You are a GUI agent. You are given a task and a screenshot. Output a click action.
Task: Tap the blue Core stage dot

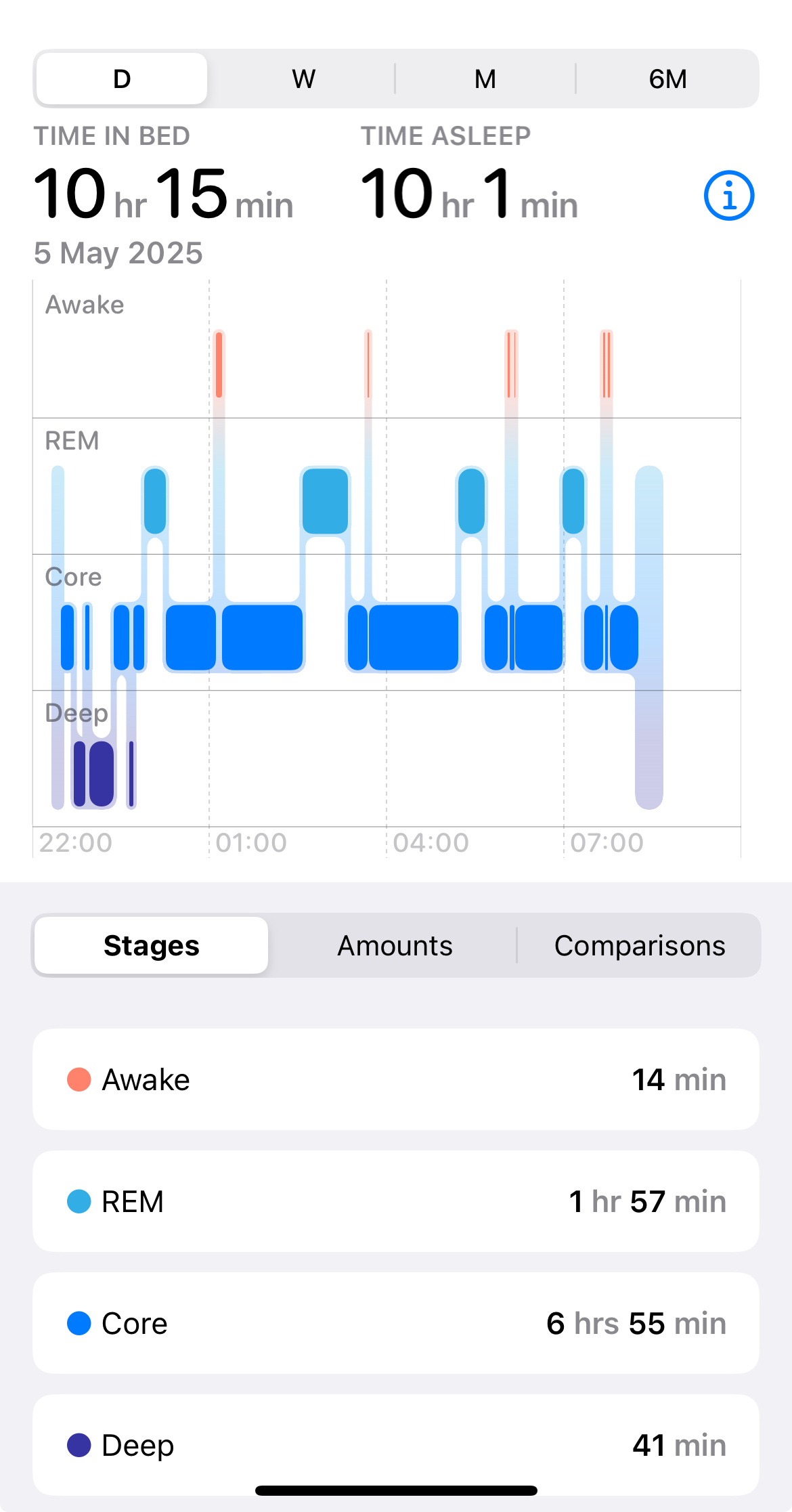(x=79, y=1323)
